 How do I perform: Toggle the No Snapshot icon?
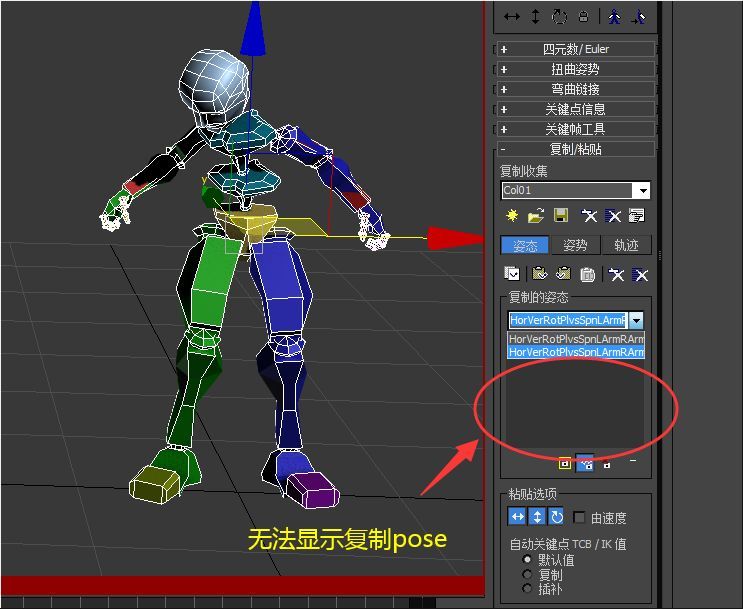click(x=607, y=464)
